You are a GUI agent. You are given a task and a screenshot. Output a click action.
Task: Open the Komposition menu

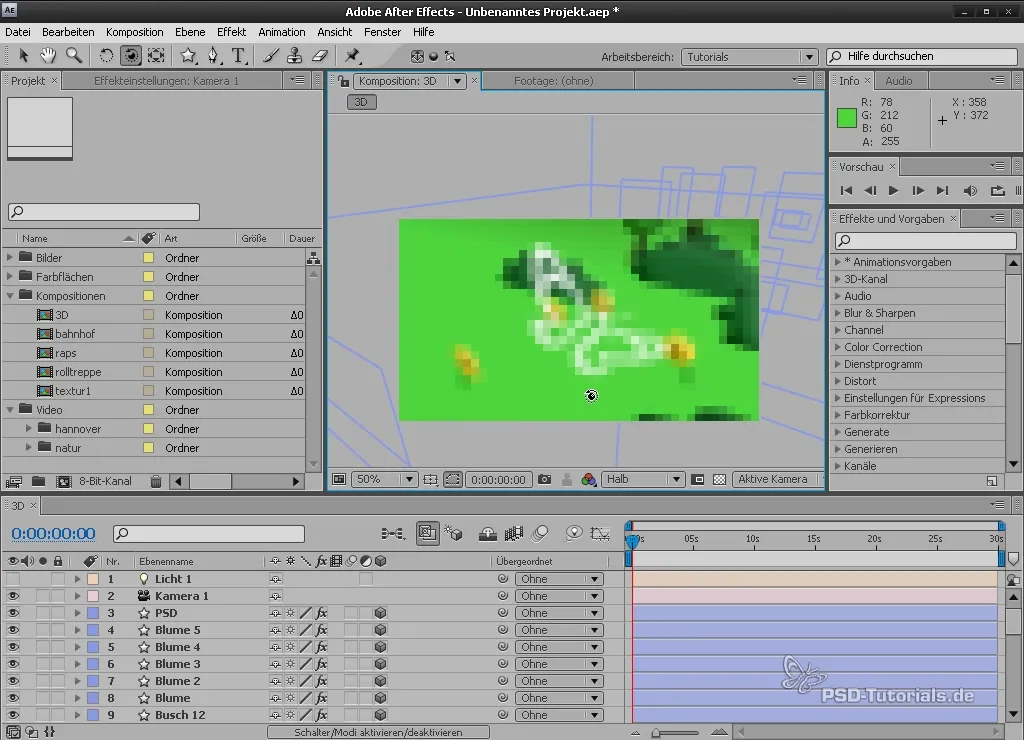(x=135, y=32)
